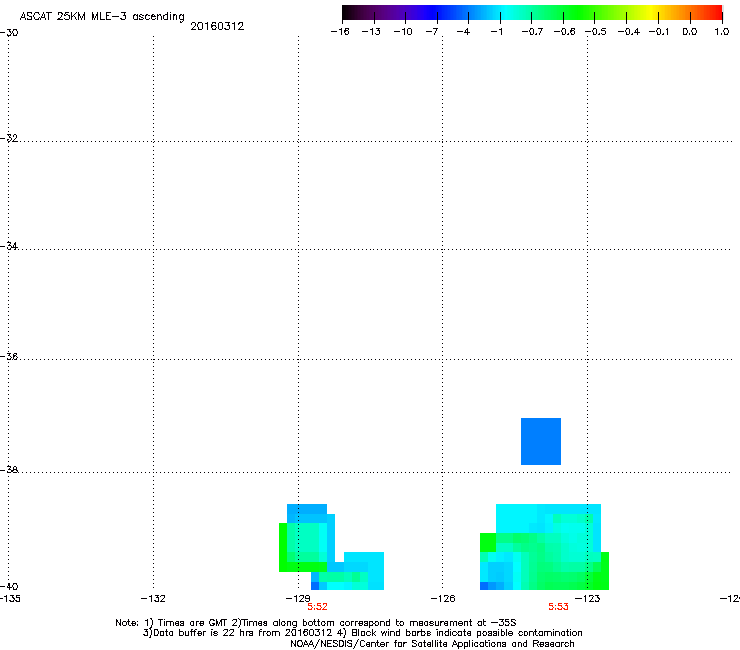Click the 0.0 color scale label
This screenshot has width=740, height=650.
coord(690,32)
